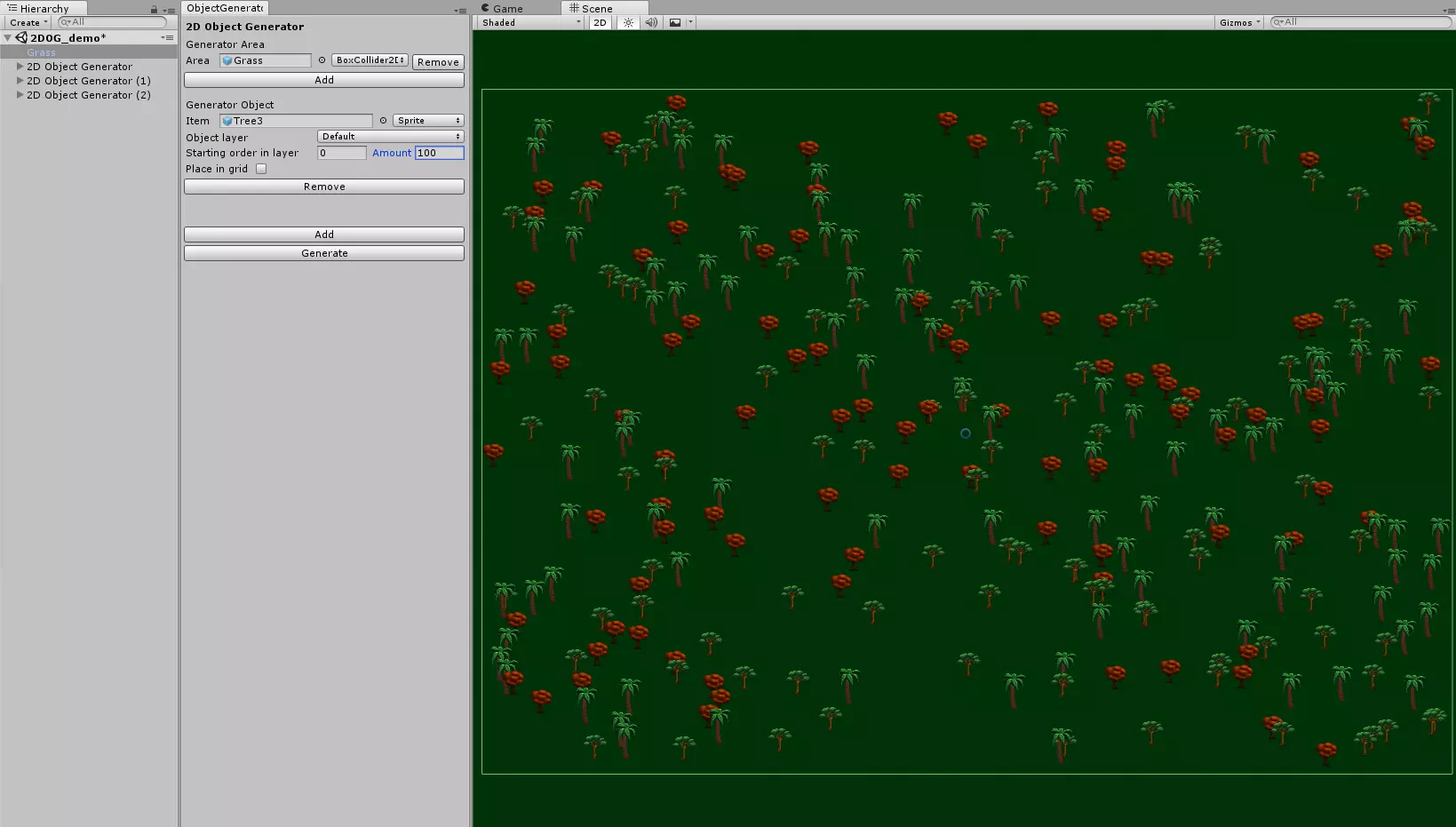Expand 2D Object Generator (2) in Hierarchy
Screen dimensions: 1456x827
(x=20, y=95)
